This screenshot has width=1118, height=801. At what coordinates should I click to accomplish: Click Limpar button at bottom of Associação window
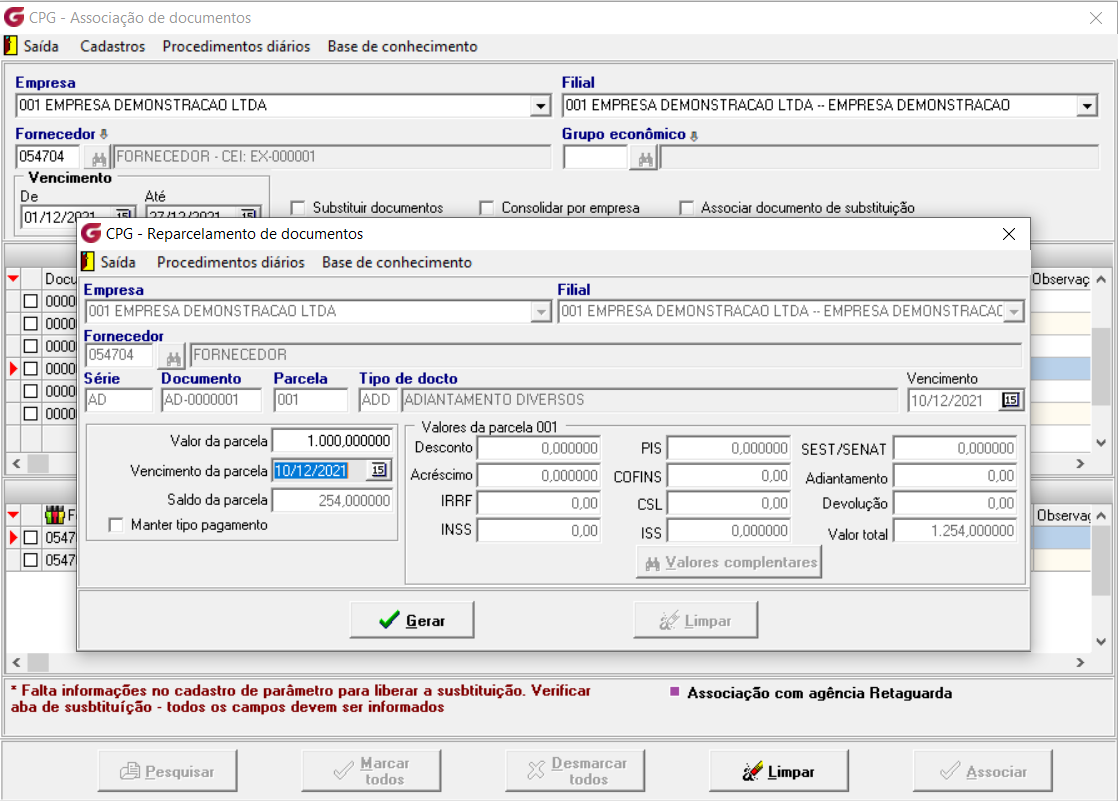point(779,770)
